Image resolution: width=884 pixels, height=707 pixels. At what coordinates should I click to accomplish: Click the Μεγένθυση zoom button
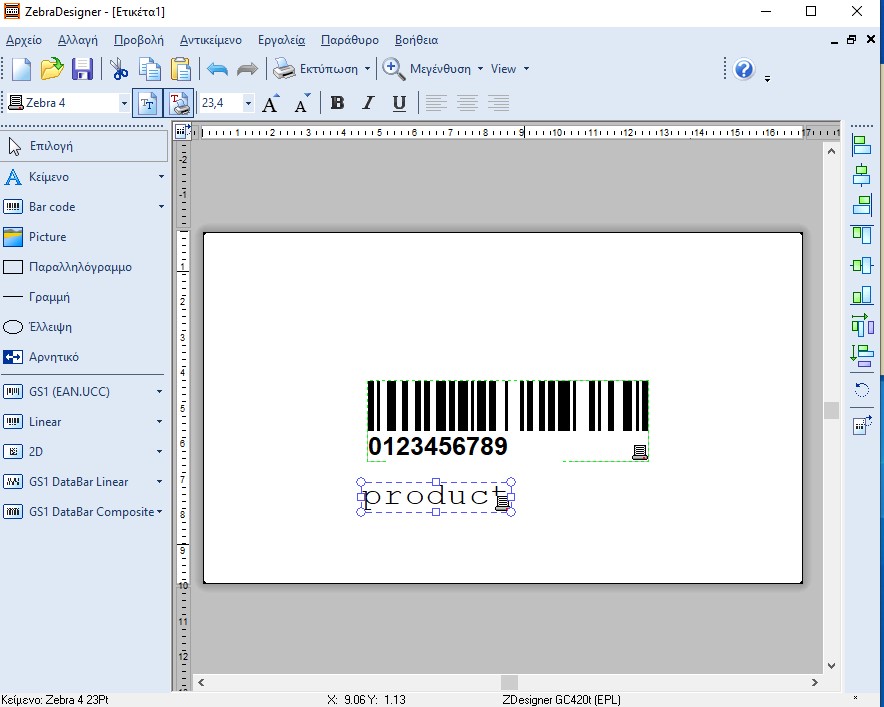427,69
